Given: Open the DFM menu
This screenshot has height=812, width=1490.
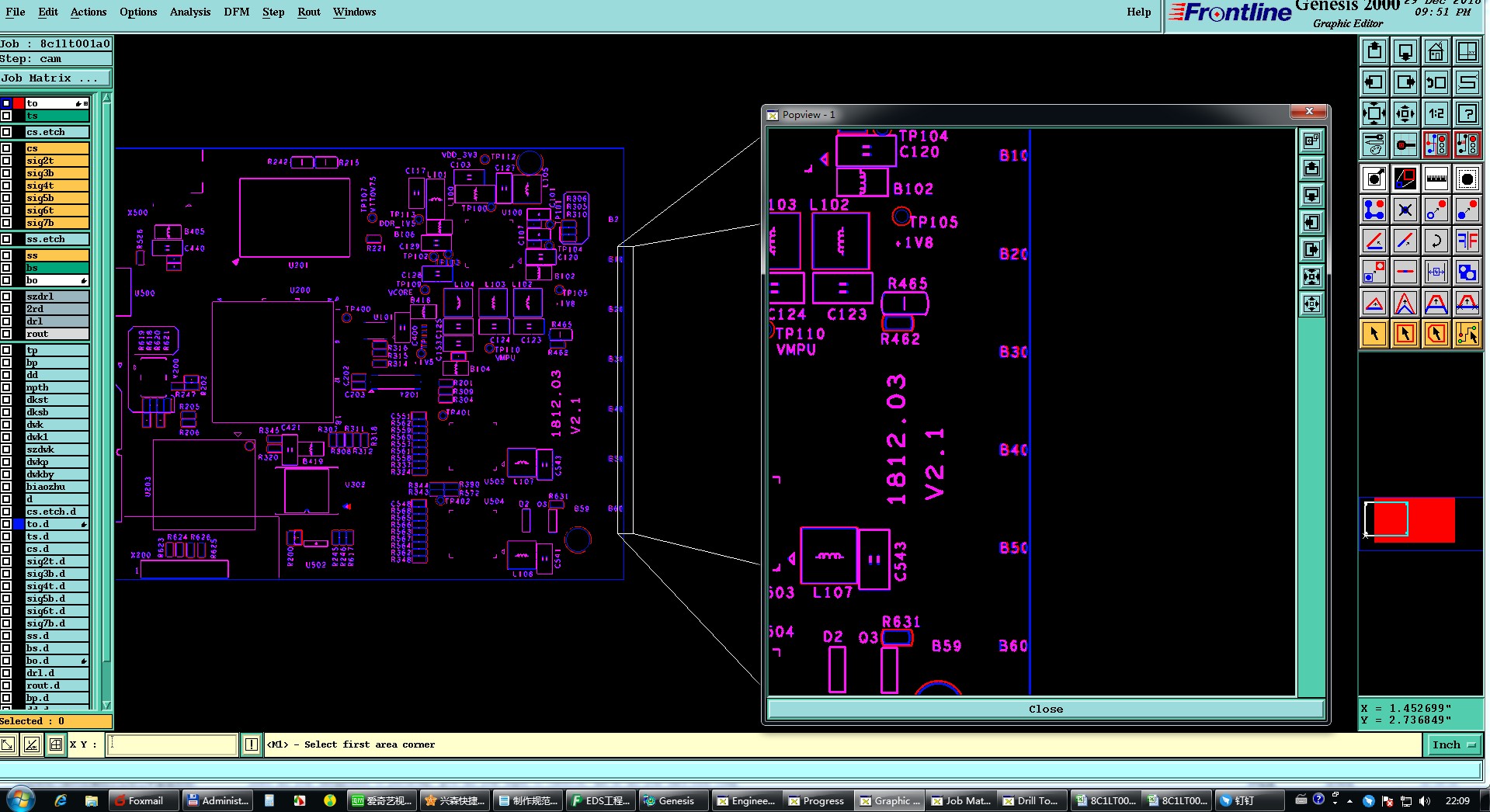Looking at the screenshot, I should (x=237, y=12).
